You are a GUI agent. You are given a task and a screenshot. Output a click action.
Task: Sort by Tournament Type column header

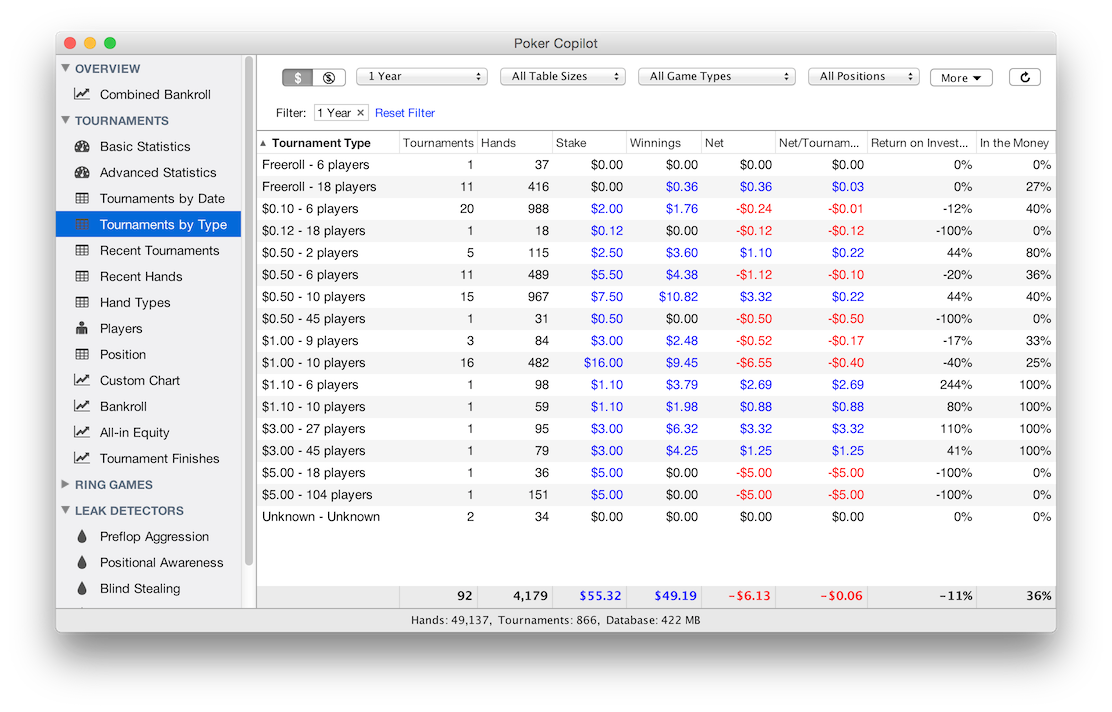328,143
